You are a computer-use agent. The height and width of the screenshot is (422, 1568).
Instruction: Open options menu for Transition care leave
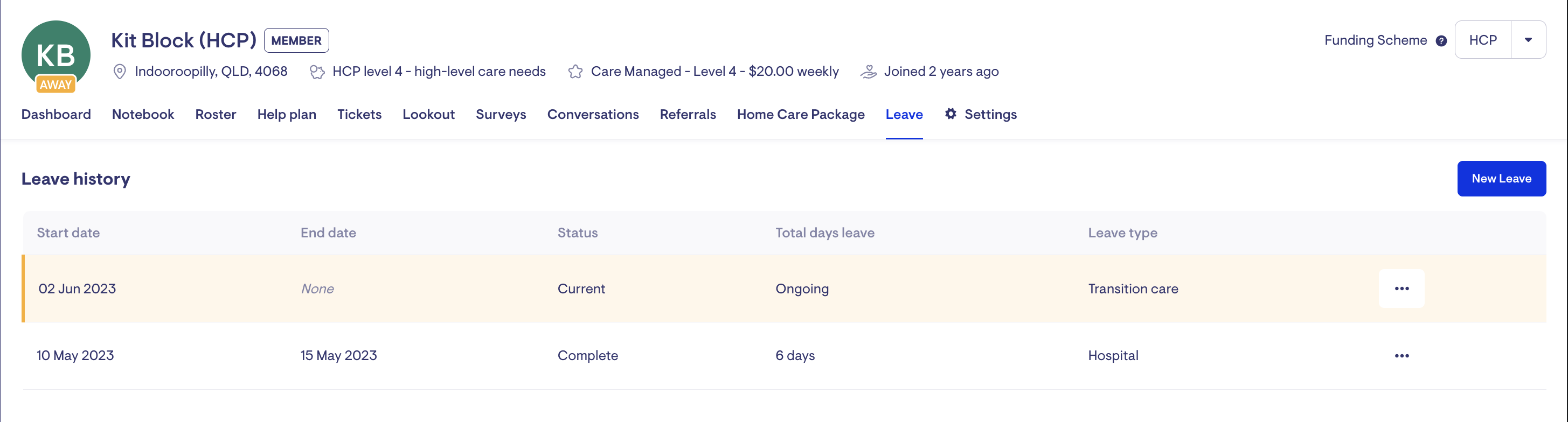tap(1401, 288)
